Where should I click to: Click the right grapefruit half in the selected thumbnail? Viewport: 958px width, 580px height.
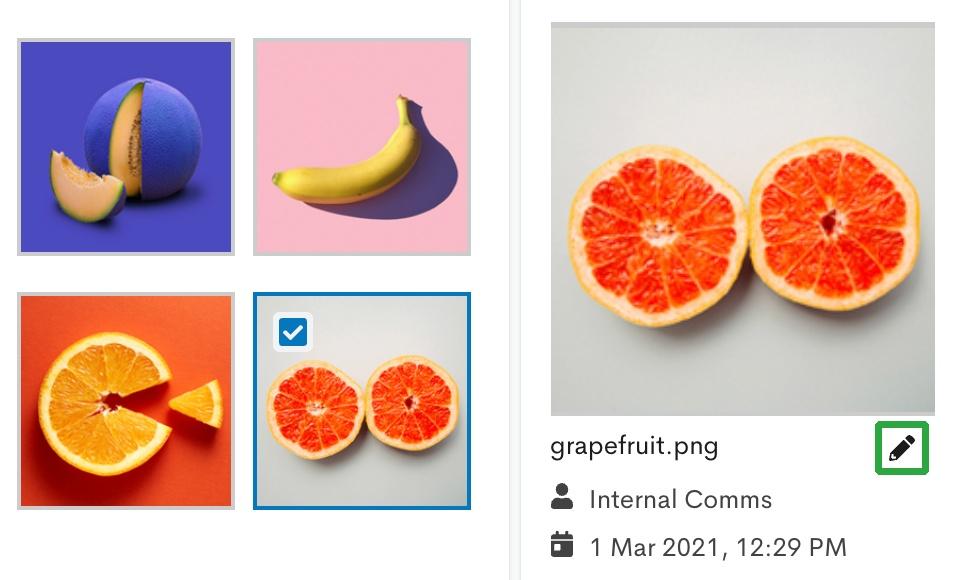[412, 403]
